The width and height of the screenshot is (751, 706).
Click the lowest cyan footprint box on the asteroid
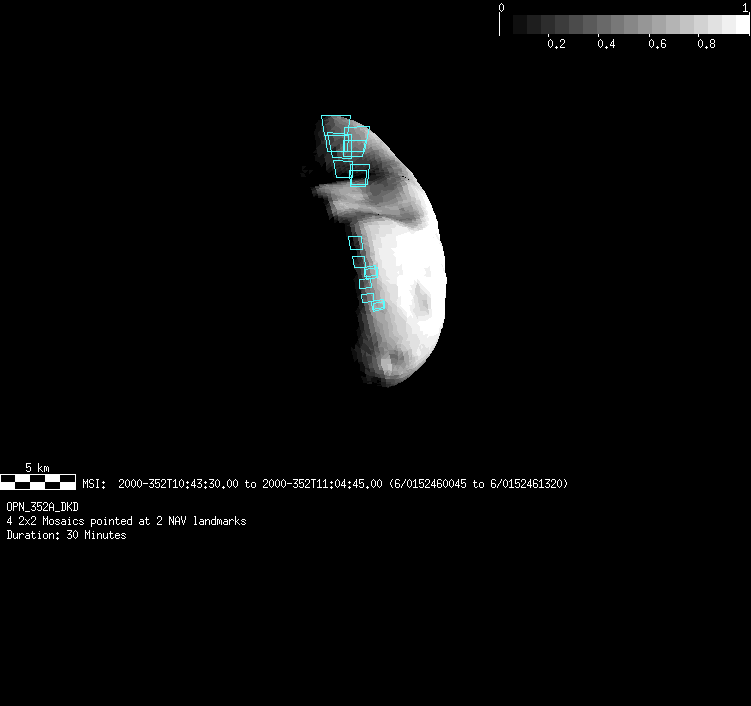click(378, 306)
